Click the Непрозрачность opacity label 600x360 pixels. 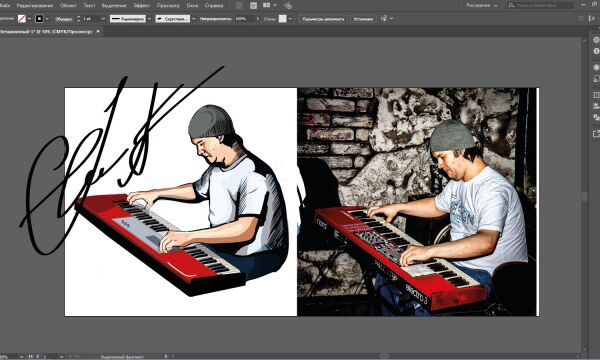tap(216, 19)
